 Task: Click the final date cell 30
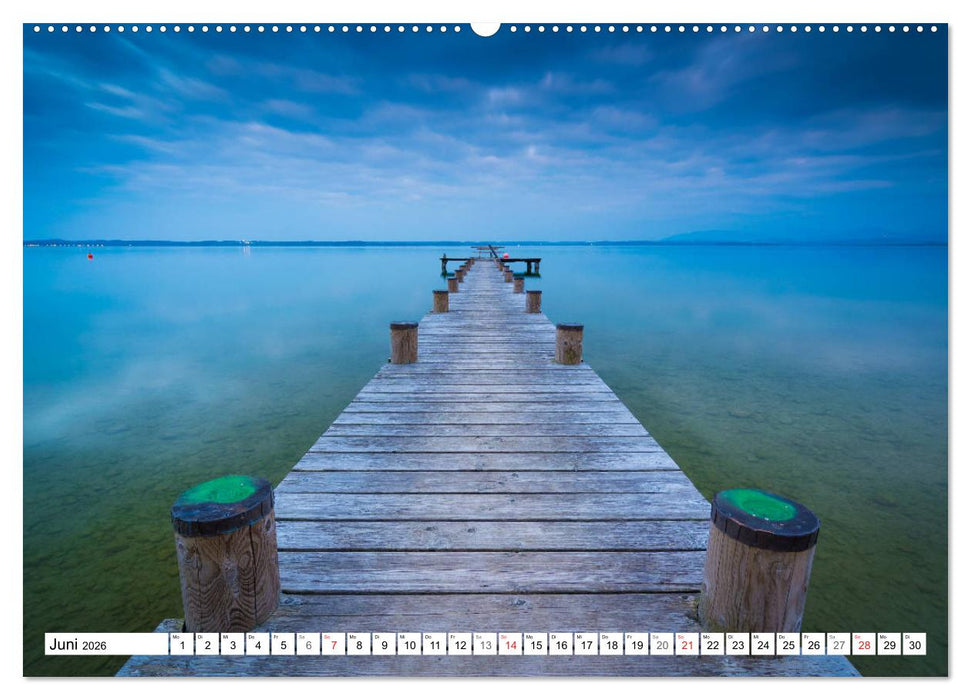[912, 644]
